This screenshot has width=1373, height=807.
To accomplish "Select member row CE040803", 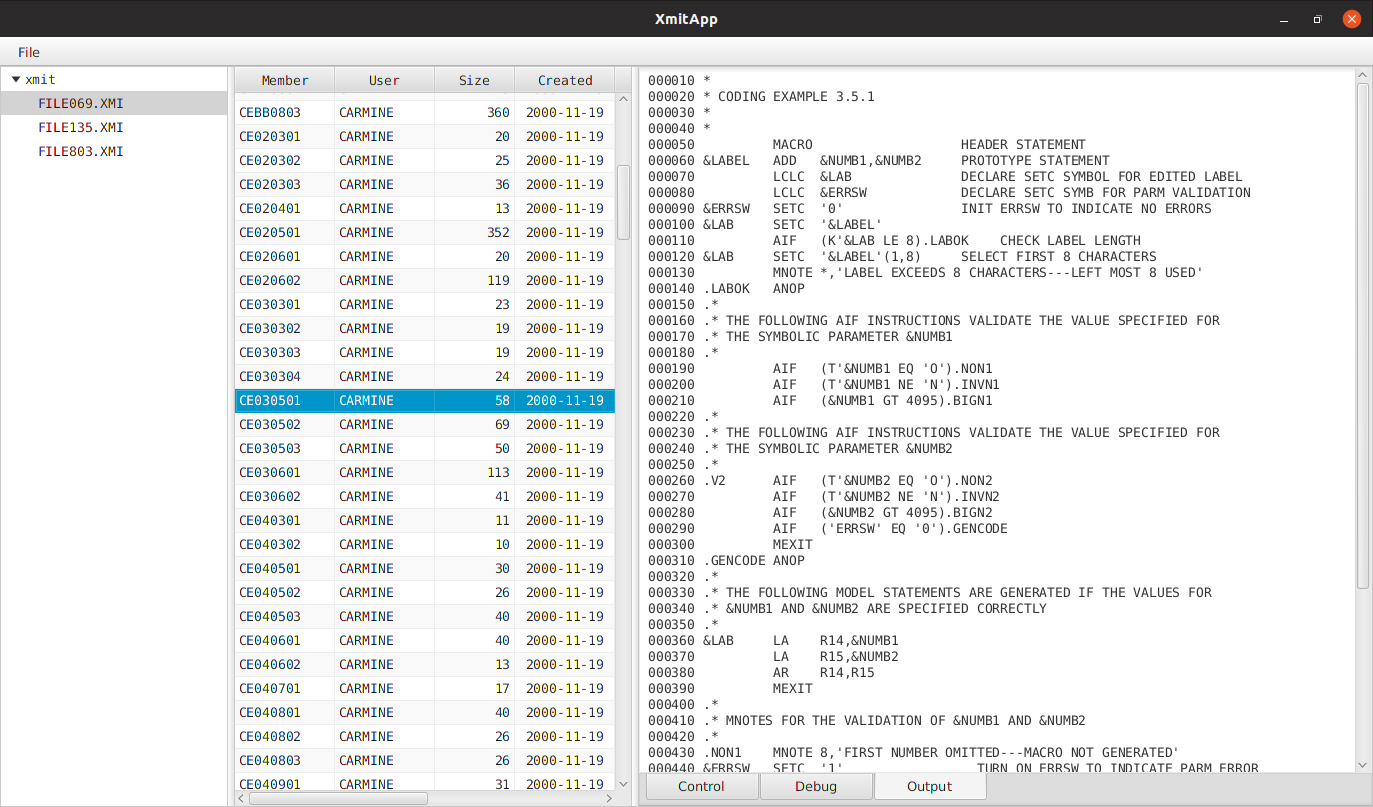I will click(x=425, y=760).
